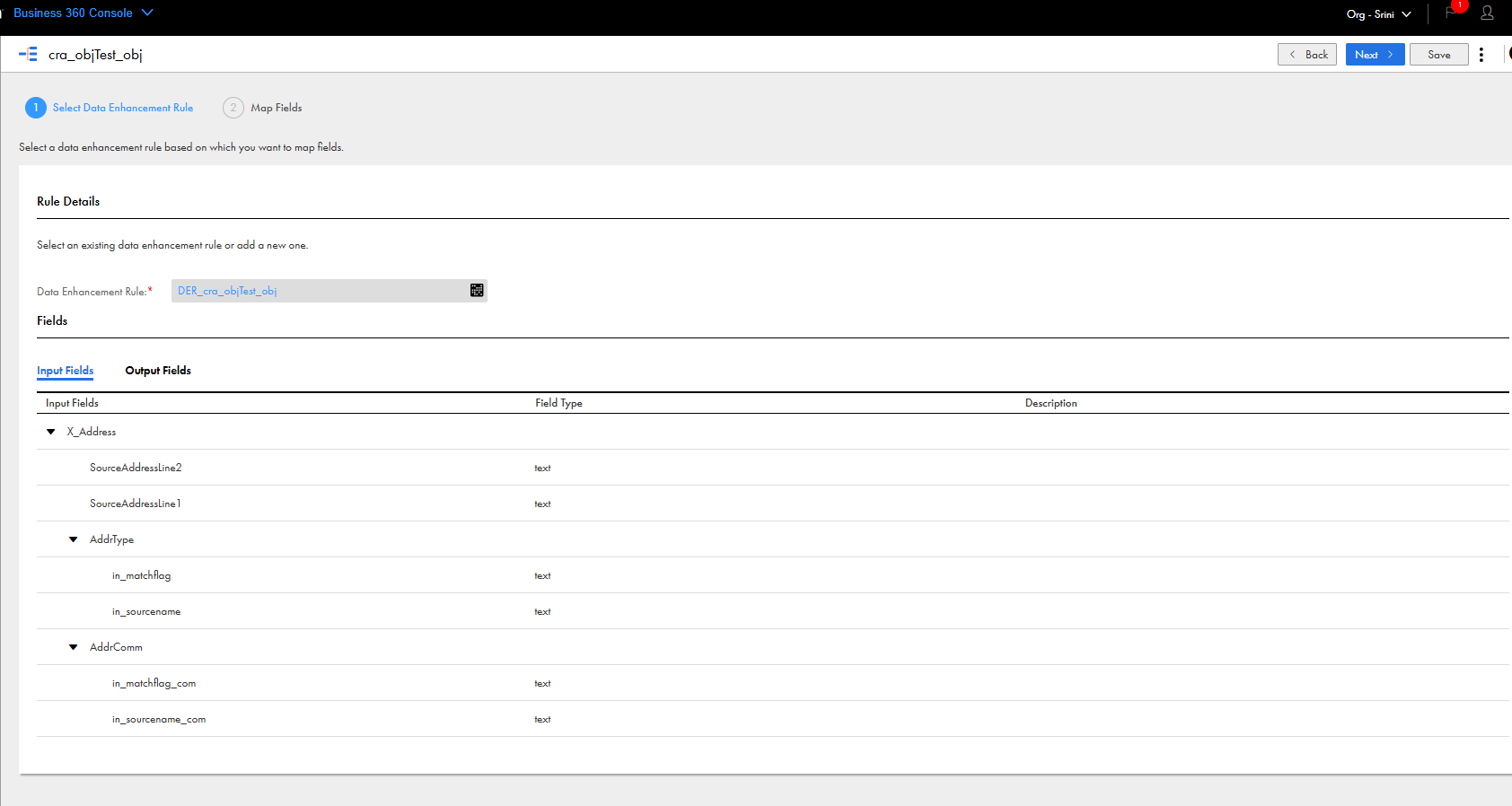Select the in_sourcename field row
Image resolution: width=1512 pixels, height=806 pixels.
coord(773,611)
